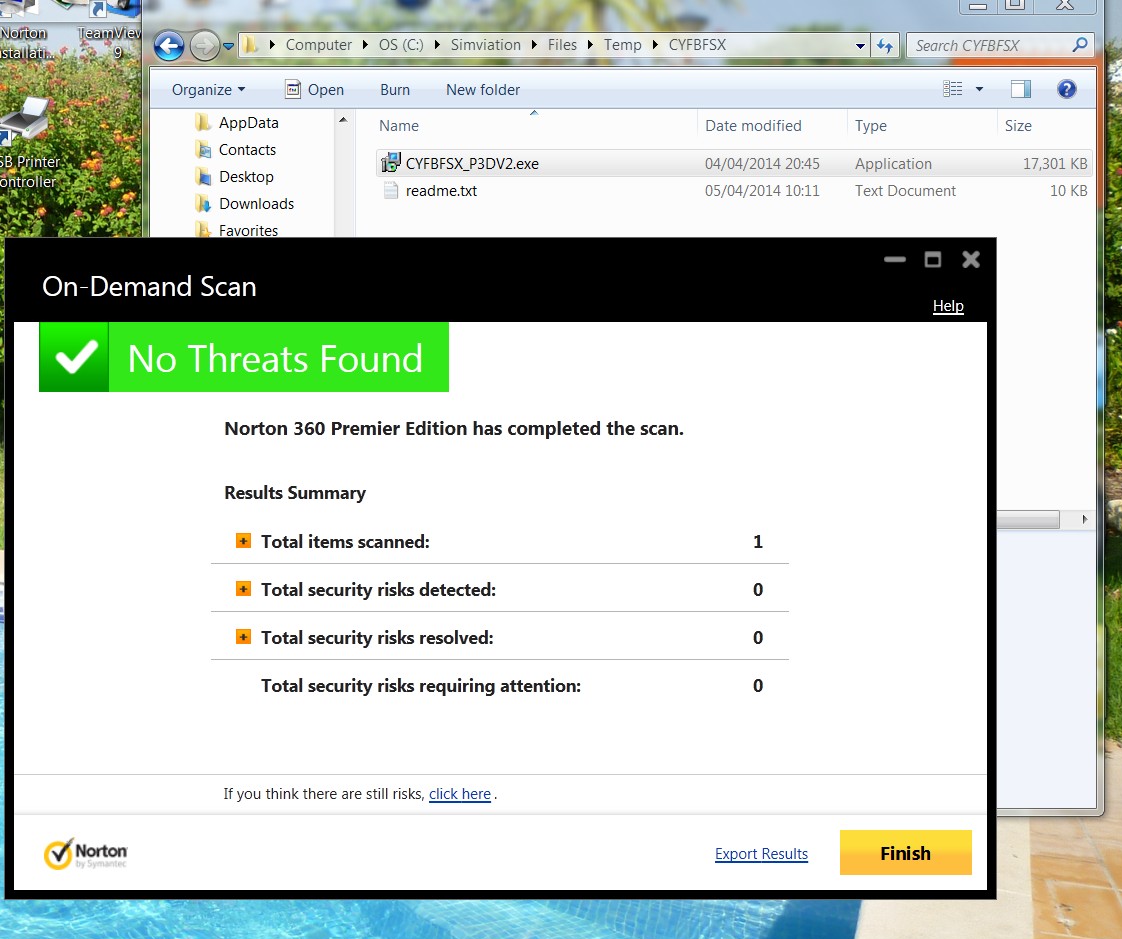Change the view using the view icon

(952, 89)
